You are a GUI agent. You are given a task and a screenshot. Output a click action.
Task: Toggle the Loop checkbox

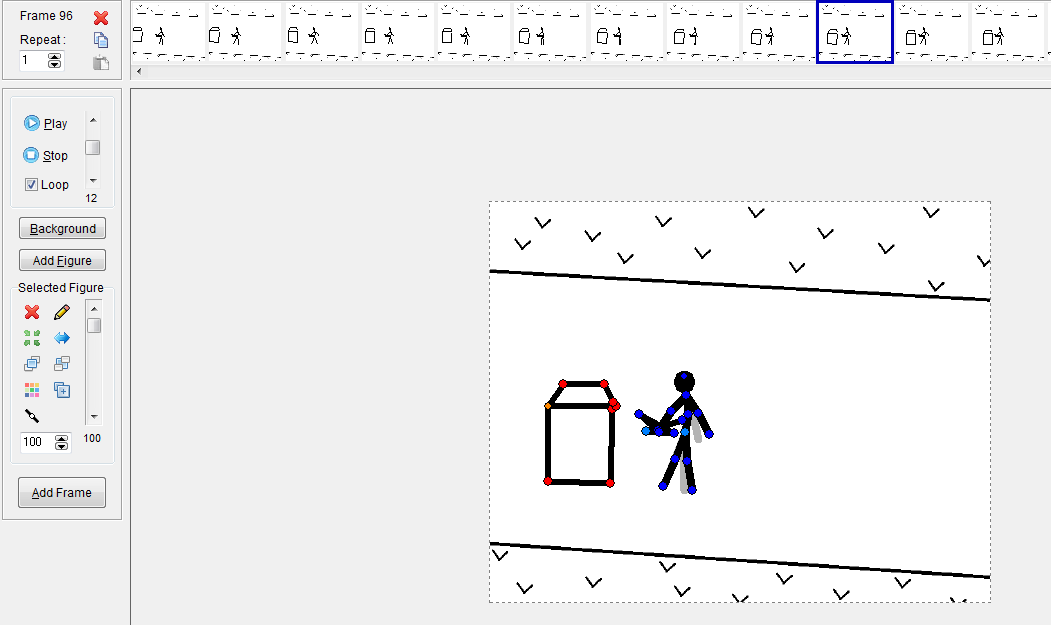[x=32, y=184]
